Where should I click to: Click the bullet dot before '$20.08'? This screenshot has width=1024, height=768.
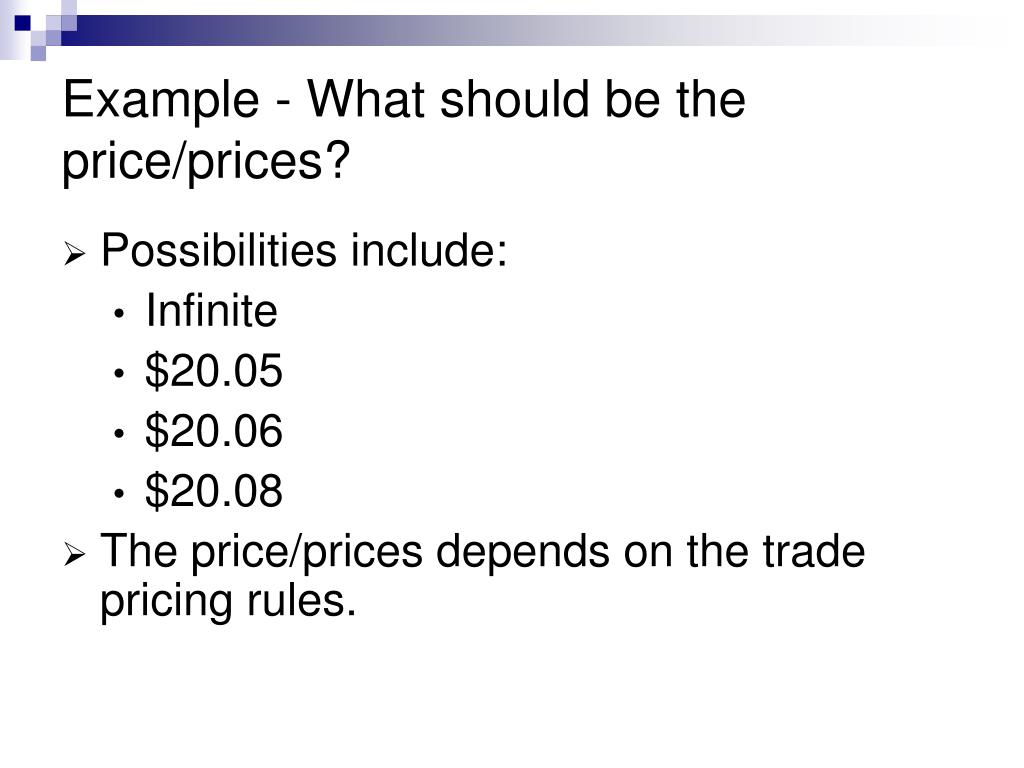pyautogui.click(x=118, y=494)
